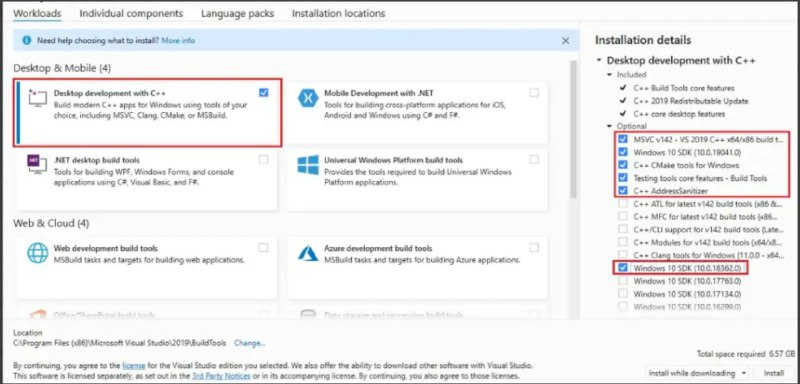
Task: Click the Web & Cloud (4) heading
Action: (51, 223)
